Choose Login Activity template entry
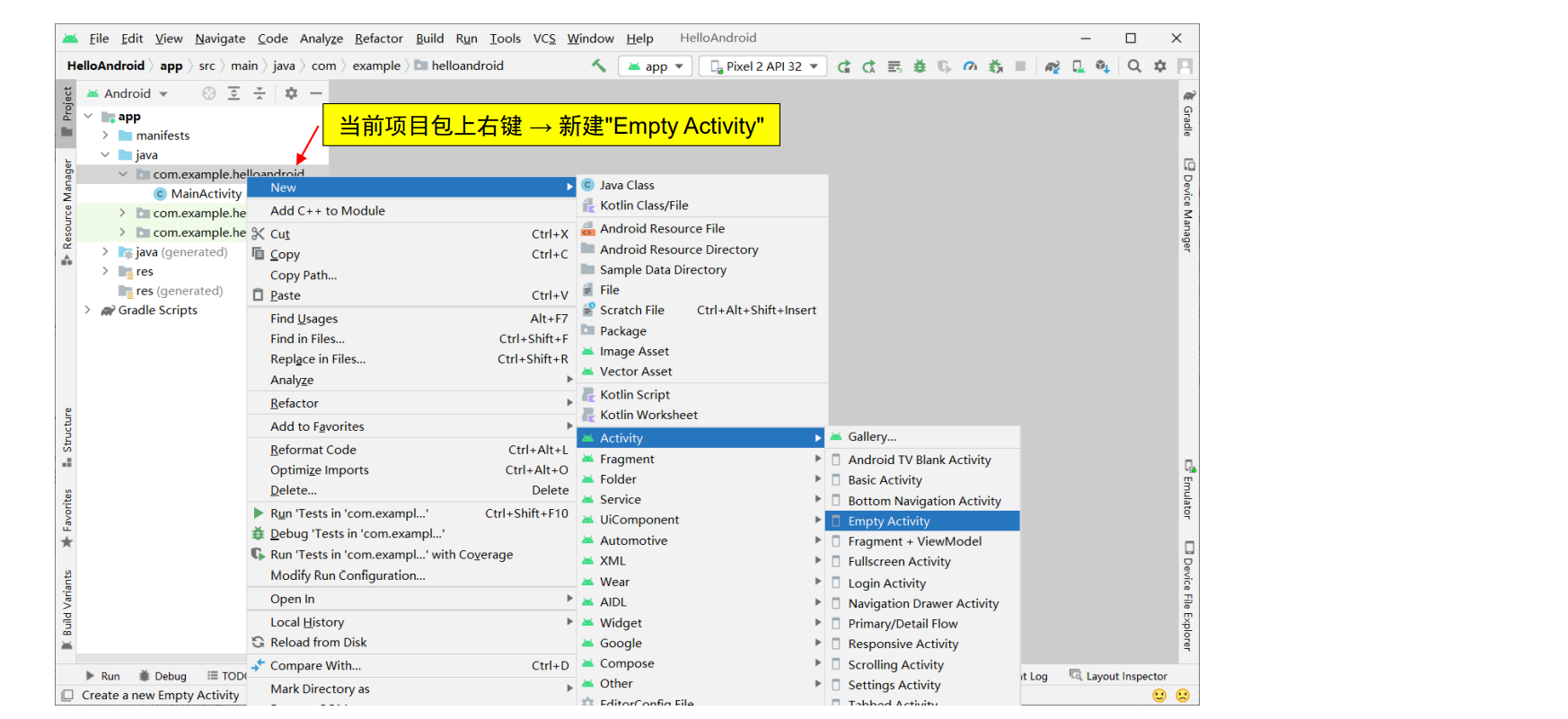1568x719 pixels. [923, 583]
